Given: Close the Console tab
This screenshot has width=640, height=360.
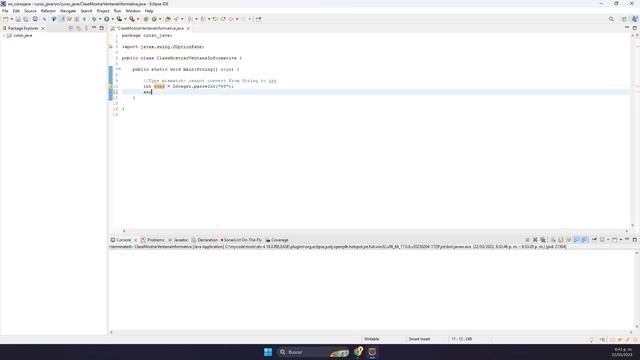Looking at the screenshot, I should tap(136, 240).
